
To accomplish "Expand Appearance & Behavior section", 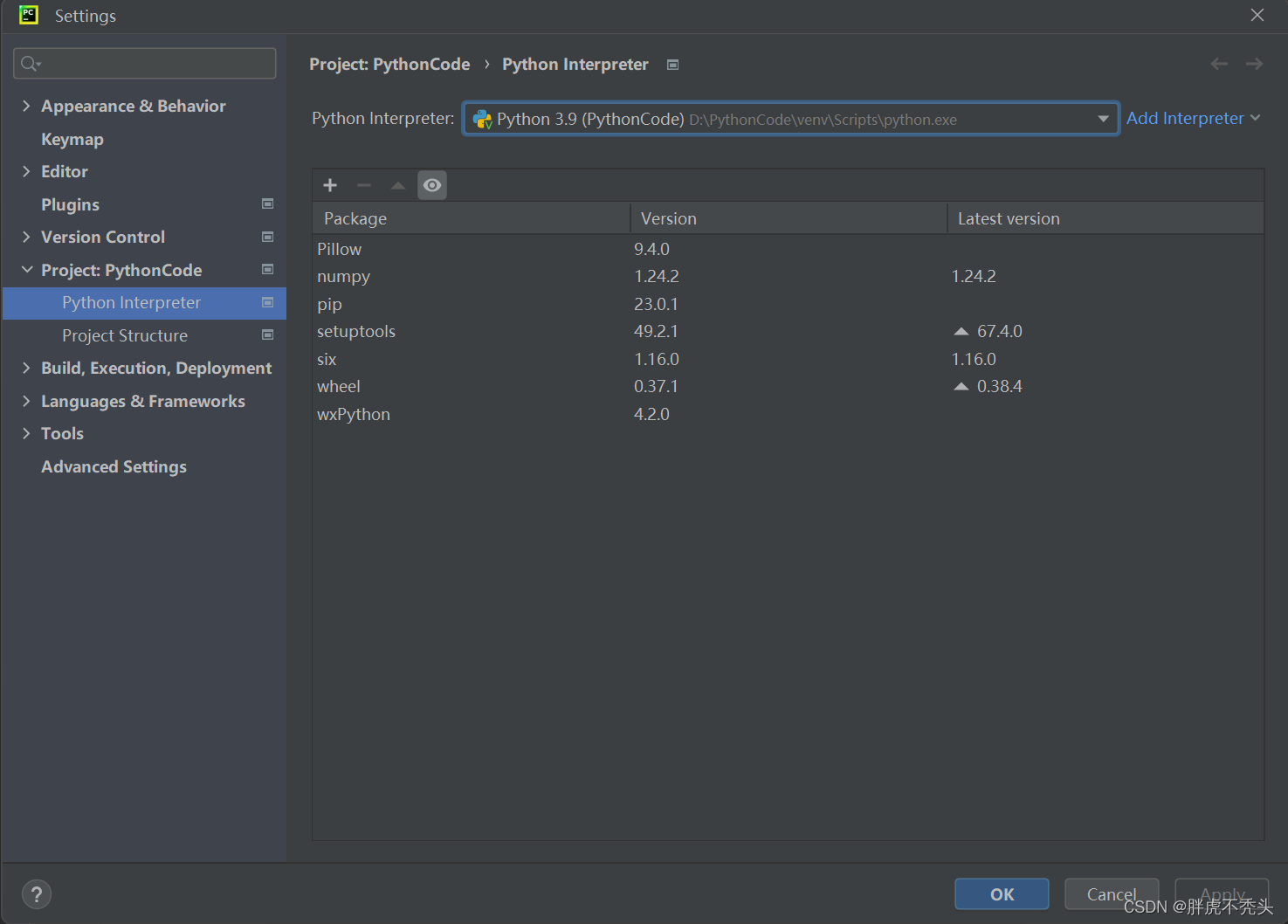I will 26,106.
